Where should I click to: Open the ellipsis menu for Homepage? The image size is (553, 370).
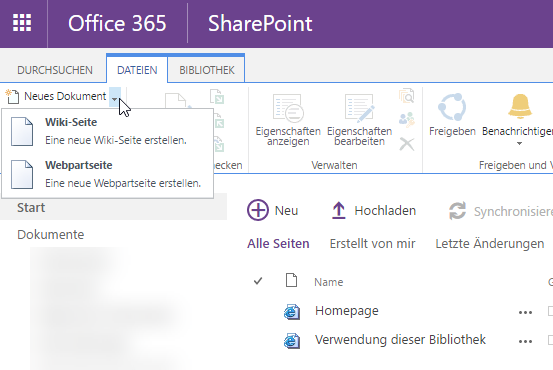(525, 313)
